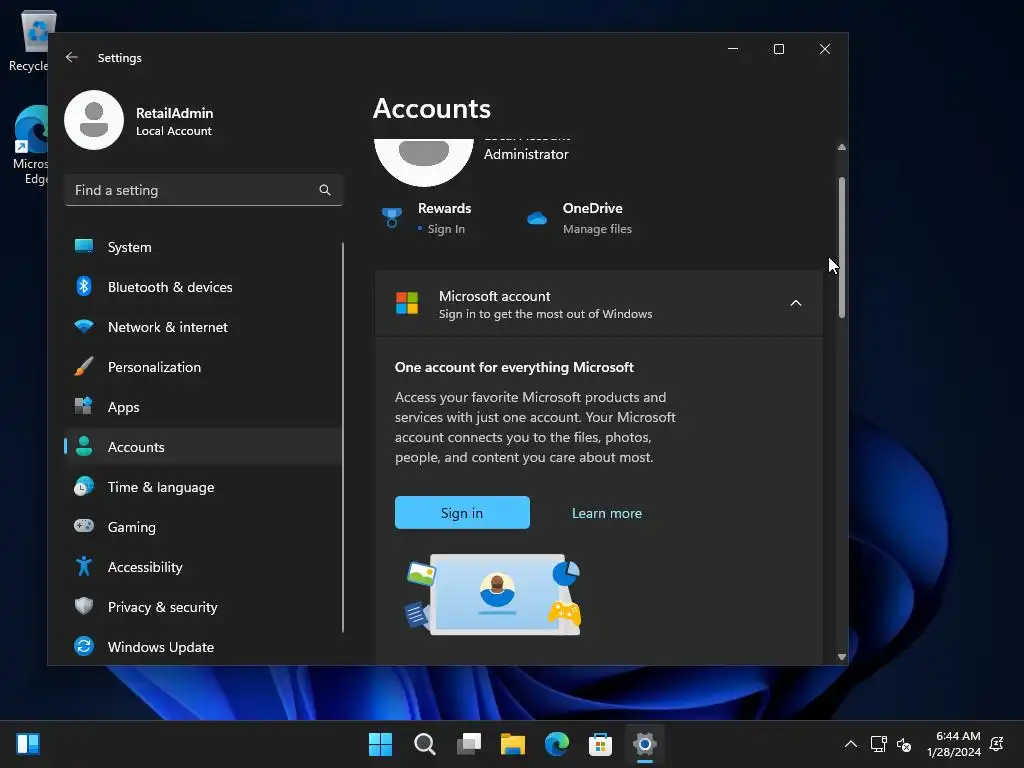This screenshot has width=1024, height=768.
Task: Click the Settings gear on taskbar
Action: (645, 744)
